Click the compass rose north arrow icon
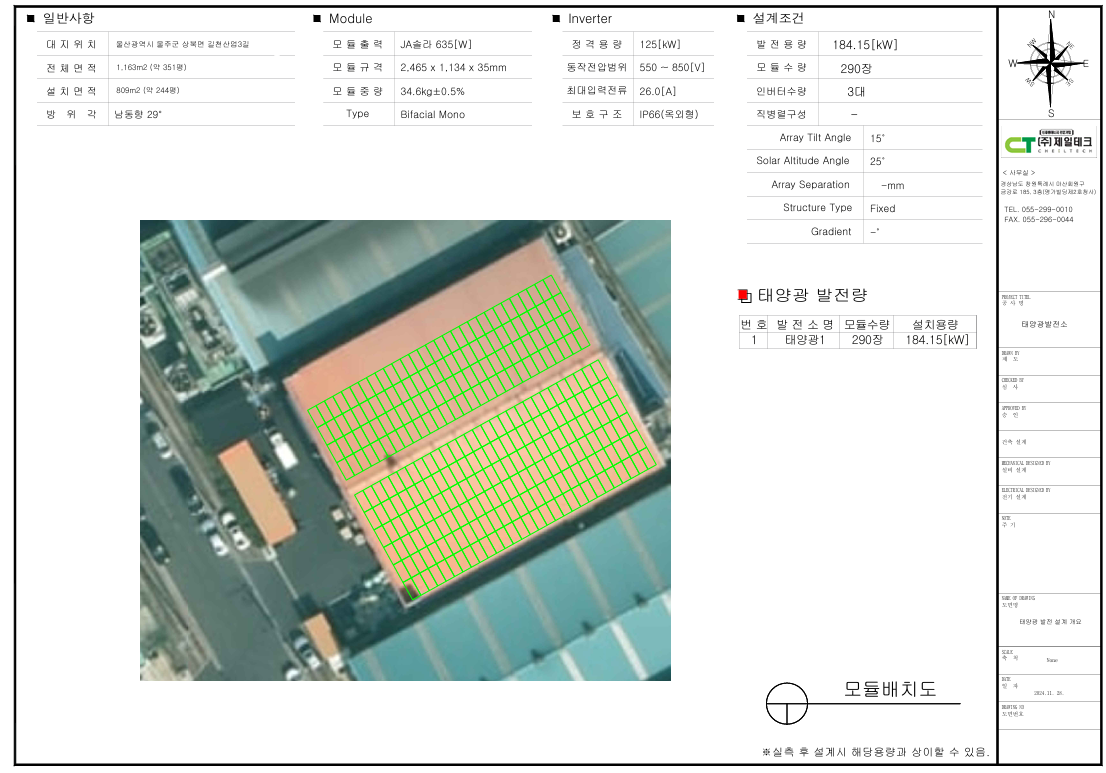This screenshot has height=773, width=1106. tap(1050, 63)
